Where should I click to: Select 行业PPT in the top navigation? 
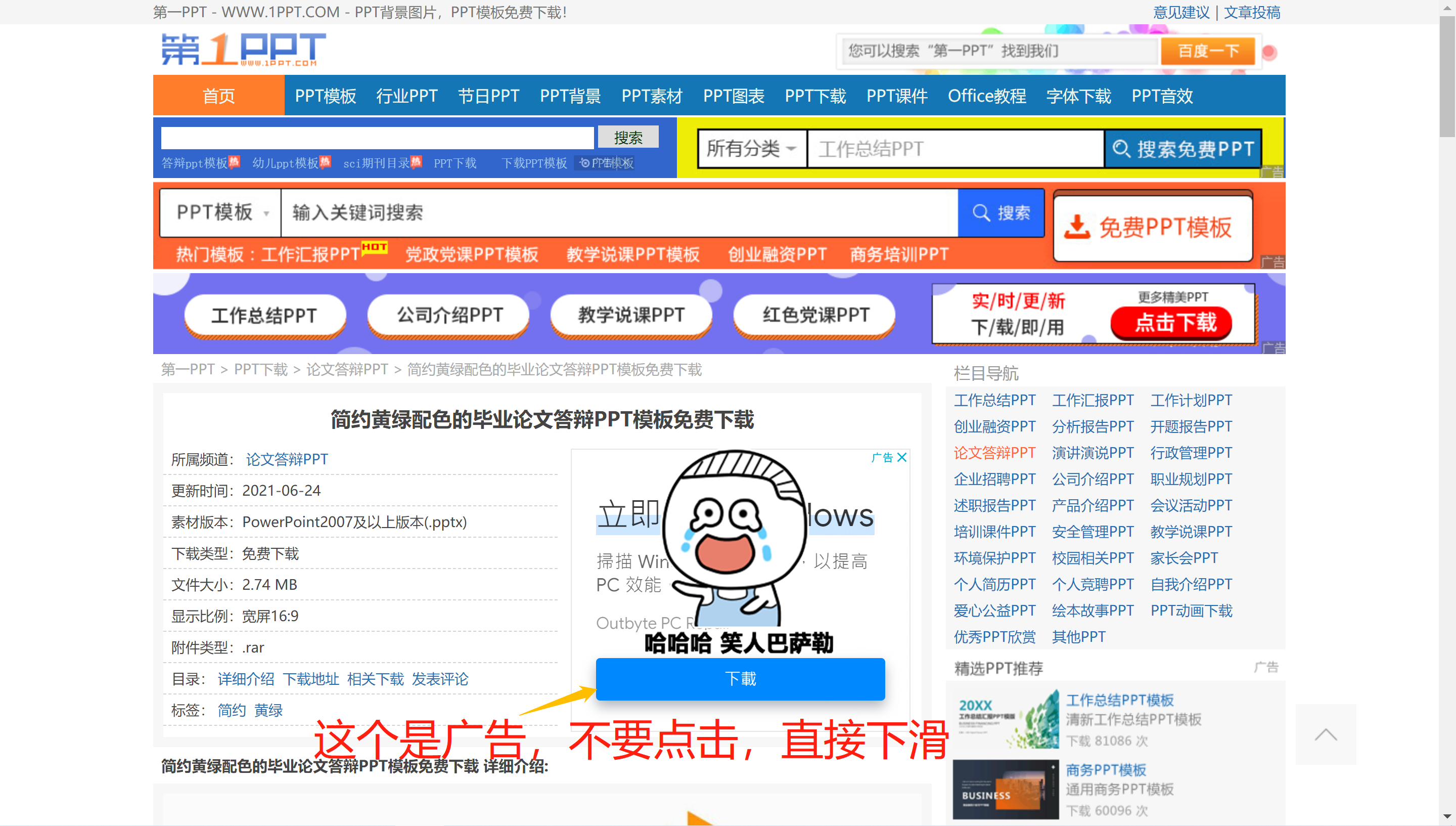(407, 96)
